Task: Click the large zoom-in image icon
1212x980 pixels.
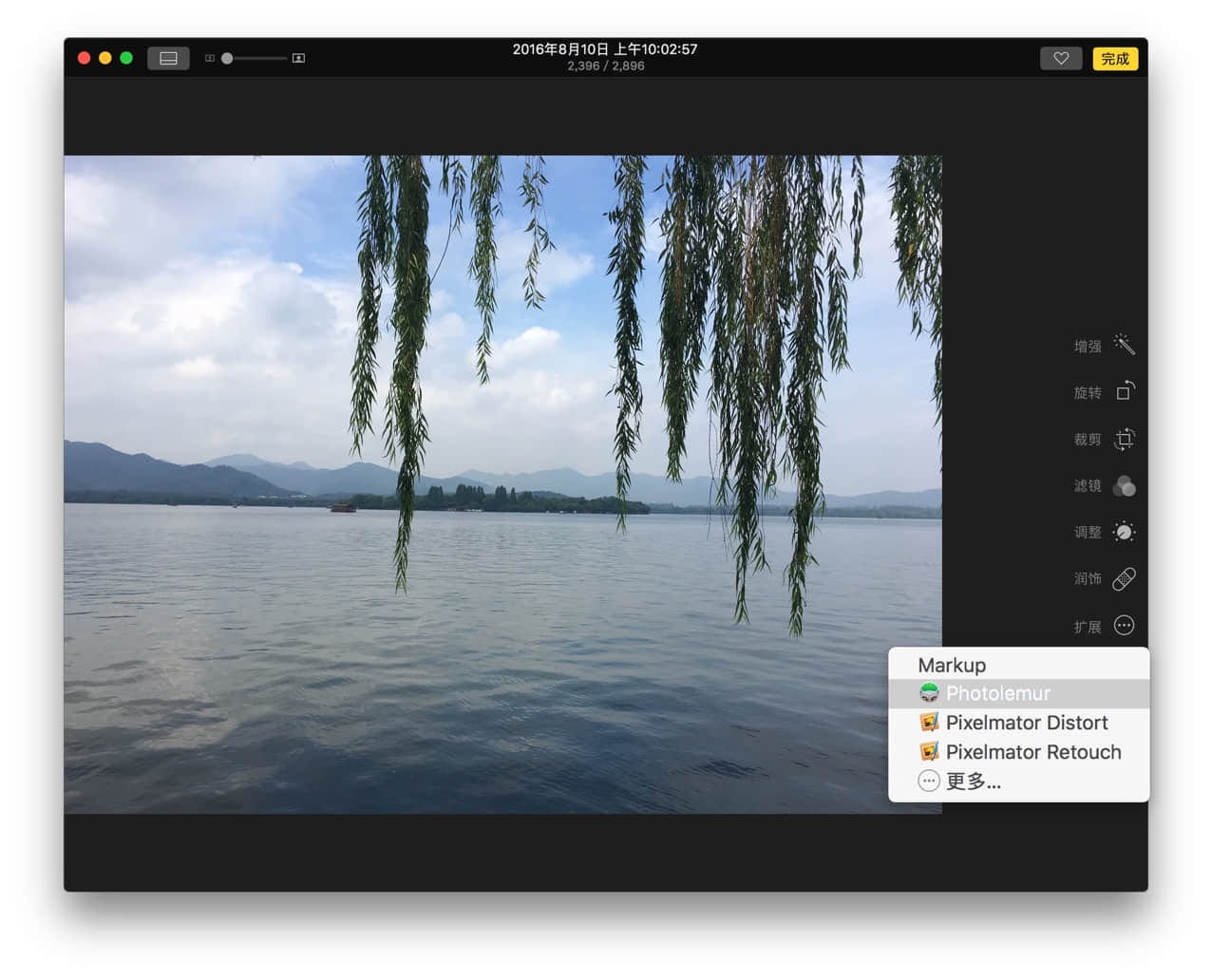Action: click(x=298, y=58)
